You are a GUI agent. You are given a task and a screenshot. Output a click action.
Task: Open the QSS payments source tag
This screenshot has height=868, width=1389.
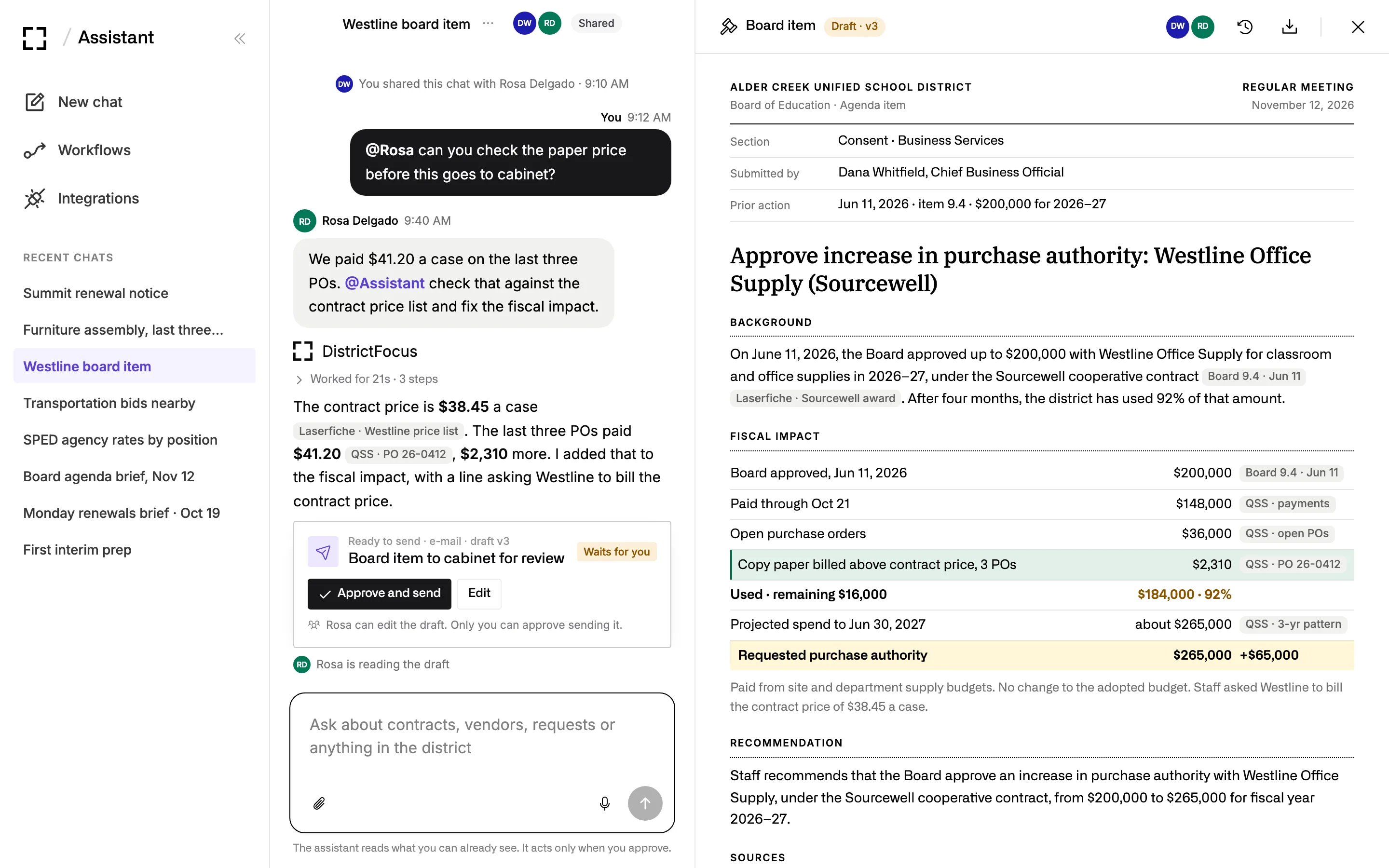click(x=1287, y=503)
